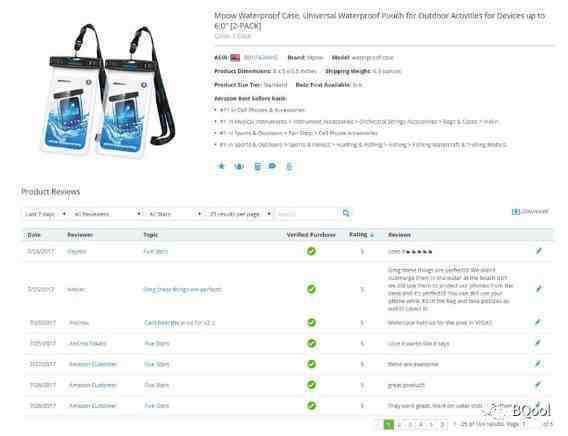Click the star icon under Best Sellers Rank

coord(221,166)
